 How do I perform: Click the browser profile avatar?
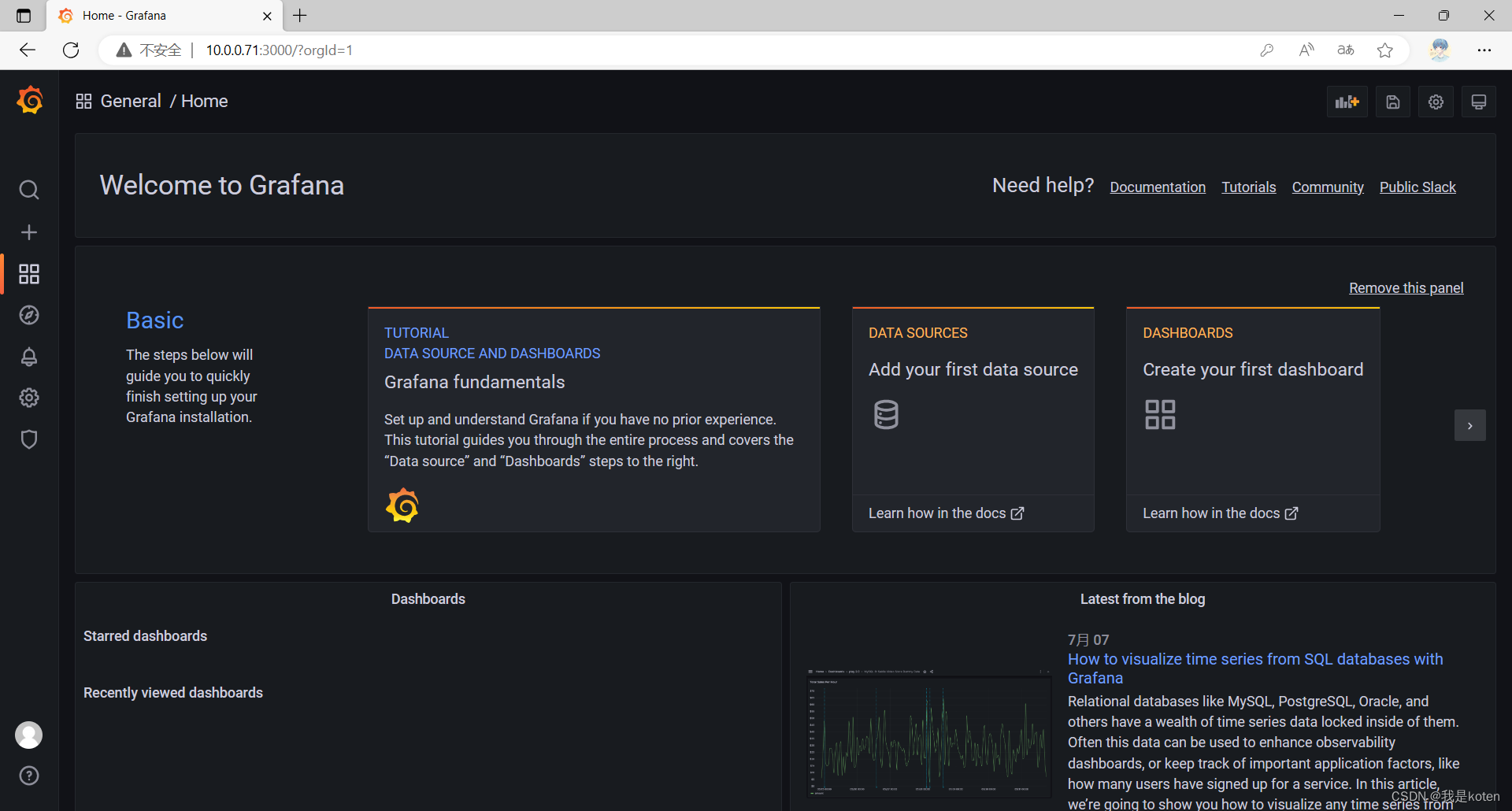point(1440,50)
